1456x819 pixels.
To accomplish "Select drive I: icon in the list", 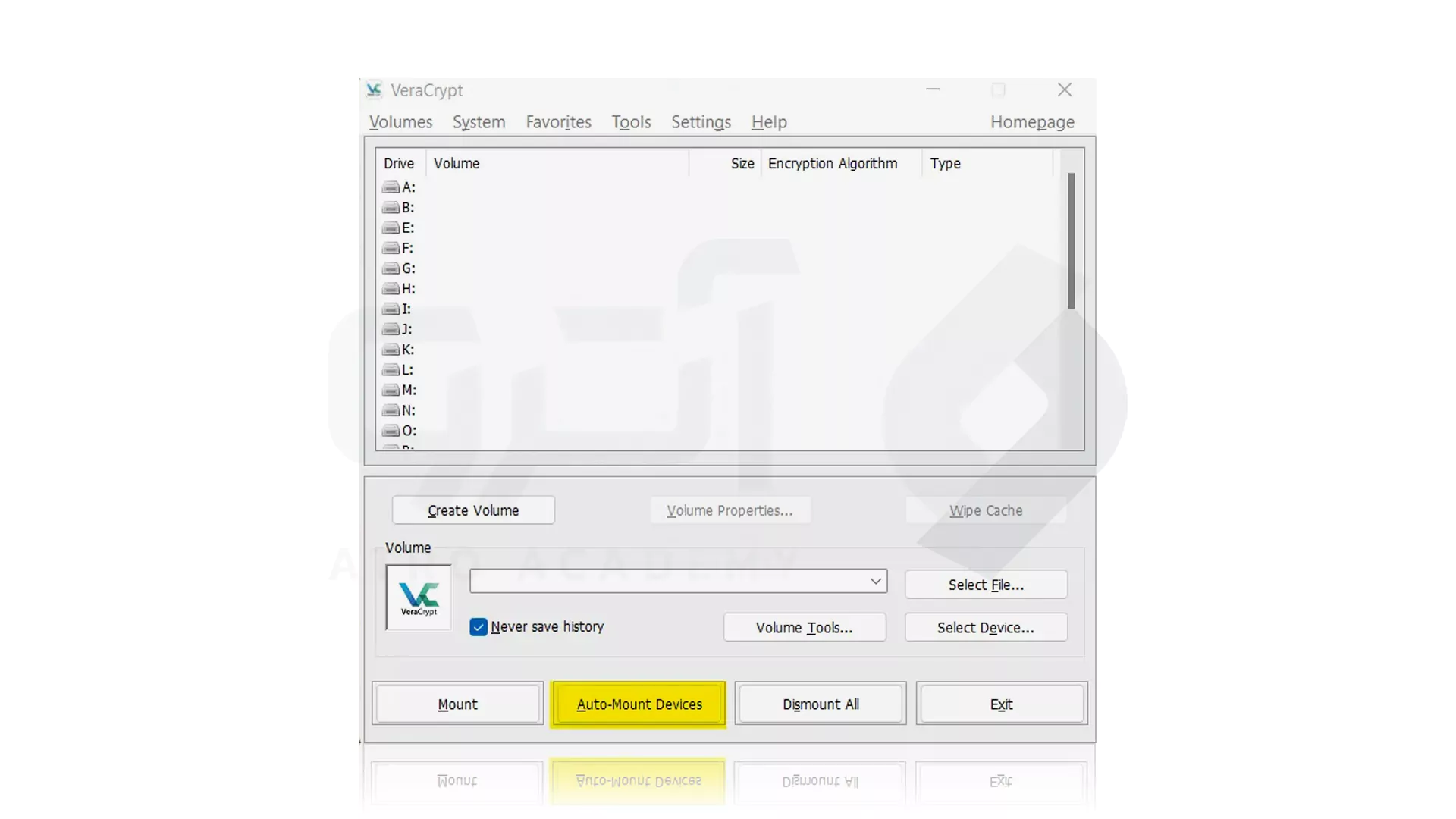I will [391, 309].
